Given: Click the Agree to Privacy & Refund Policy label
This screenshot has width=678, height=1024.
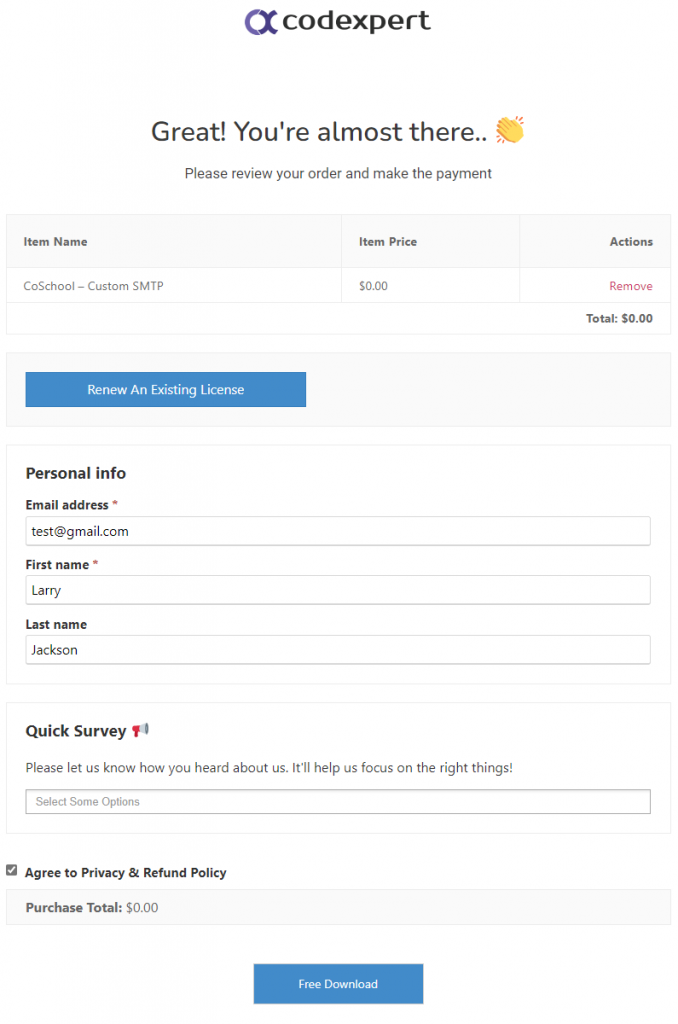Looking at the screenshot, I should (x=125, y=872).
